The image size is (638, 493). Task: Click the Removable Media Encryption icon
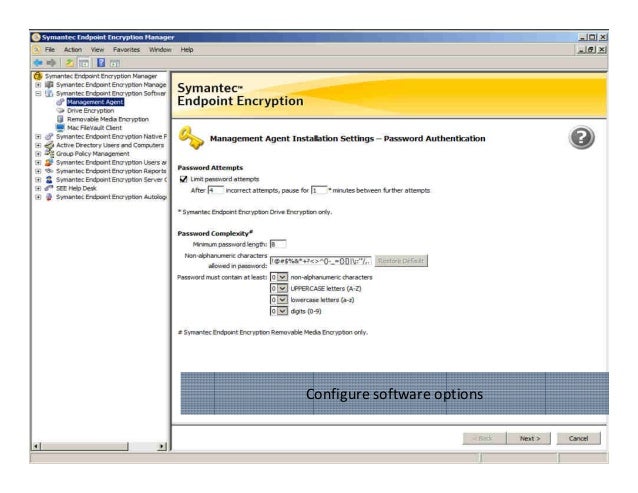coord(60,119)
